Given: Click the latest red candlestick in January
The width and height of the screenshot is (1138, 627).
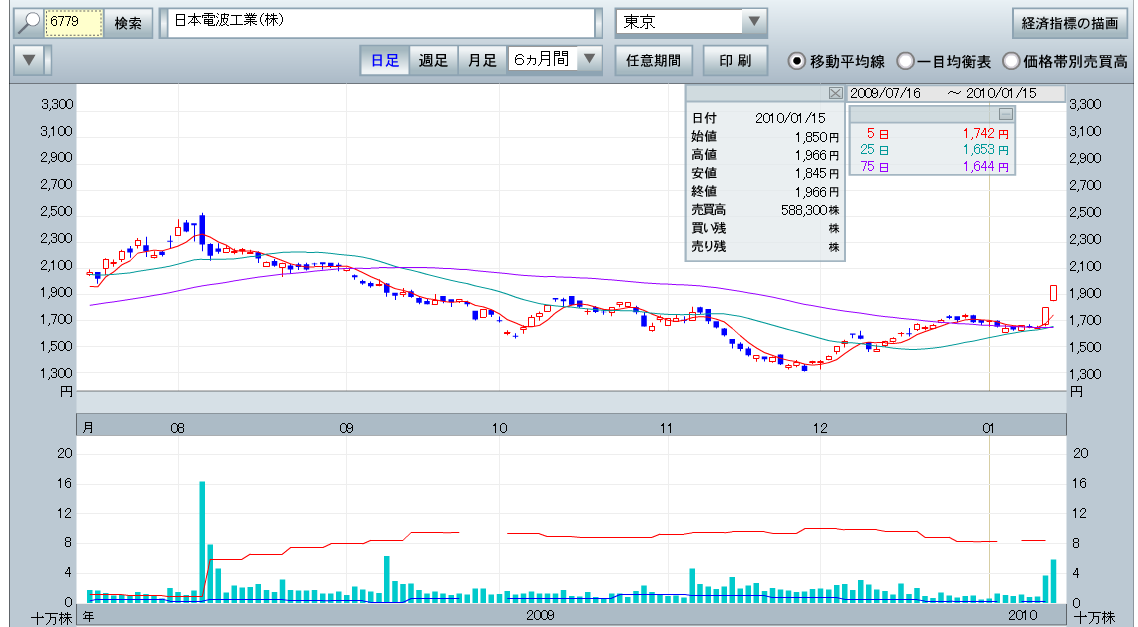Looking at the screenshot, I should click(1054, 292).
